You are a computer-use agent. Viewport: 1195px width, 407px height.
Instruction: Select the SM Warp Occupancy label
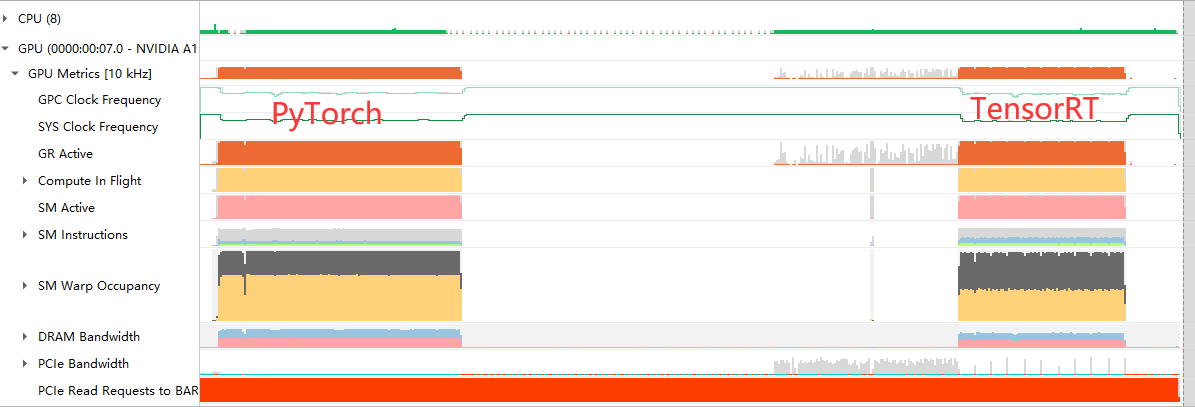pos(99,287)
